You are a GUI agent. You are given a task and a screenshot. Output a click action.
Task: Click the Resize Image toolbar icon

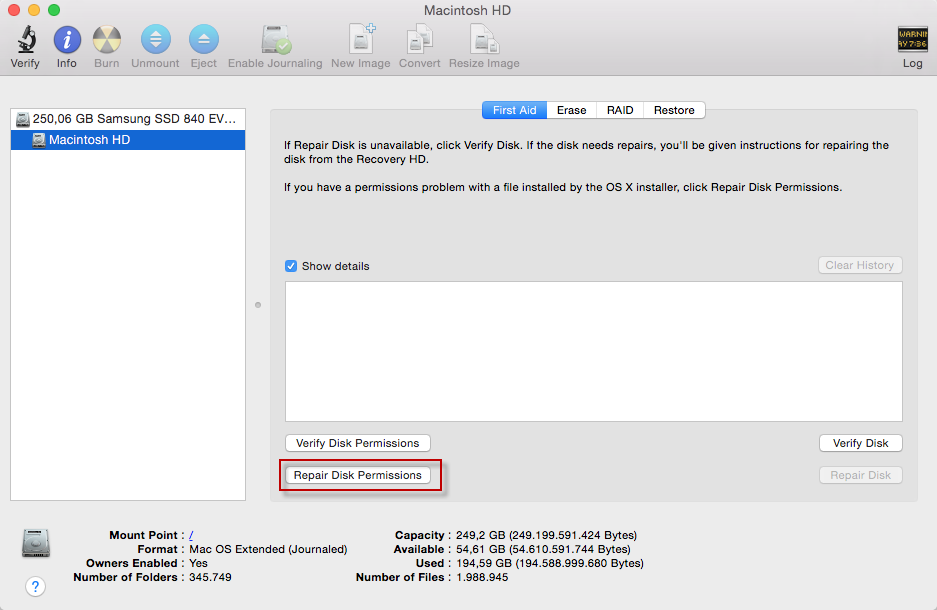(x=484, y=39)
